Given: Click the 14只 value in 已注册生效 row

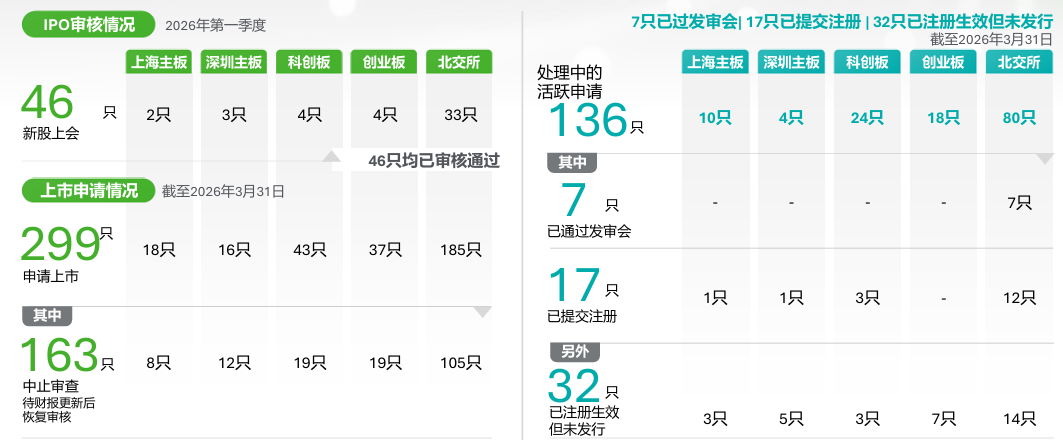Looking at the screenshot, I should click(1019, 418).
